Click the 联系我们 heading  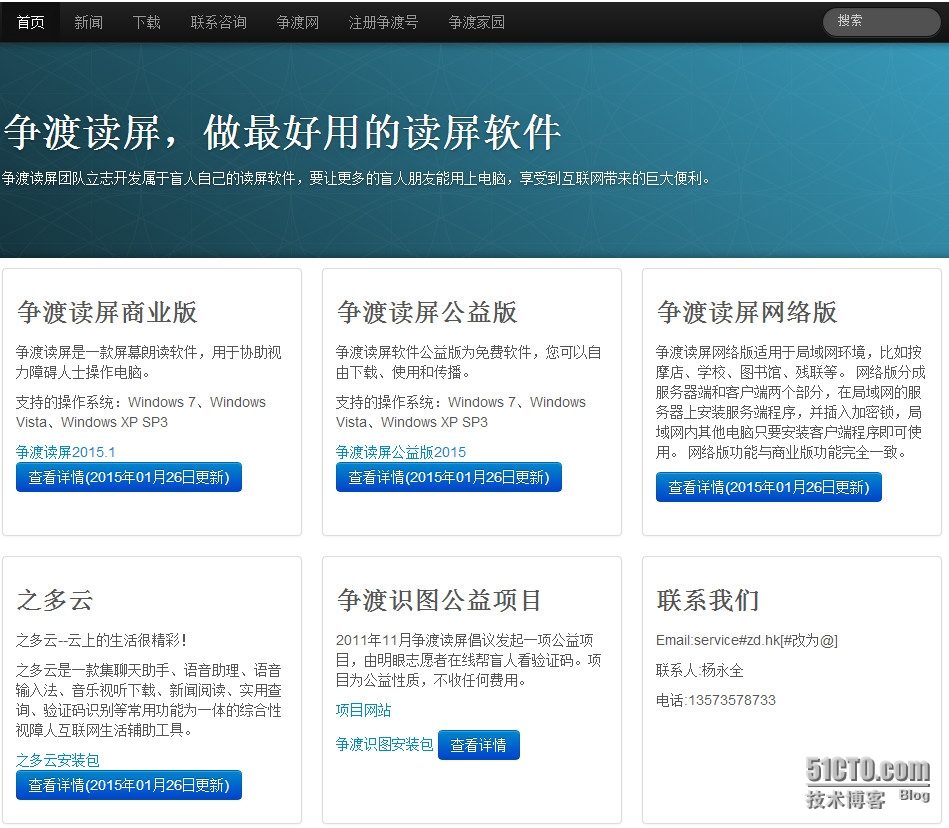[708, 600]
